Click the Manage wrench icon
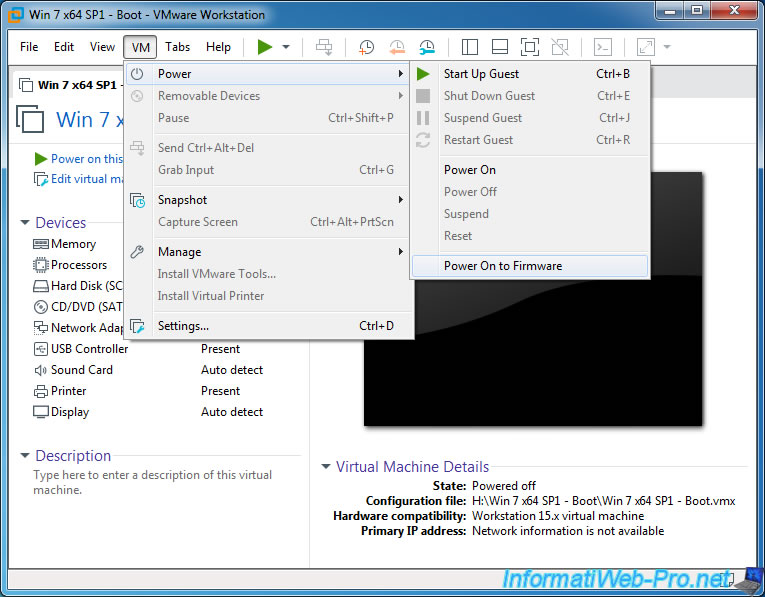This screenshot has width=765, height=597. click(137, 252)
